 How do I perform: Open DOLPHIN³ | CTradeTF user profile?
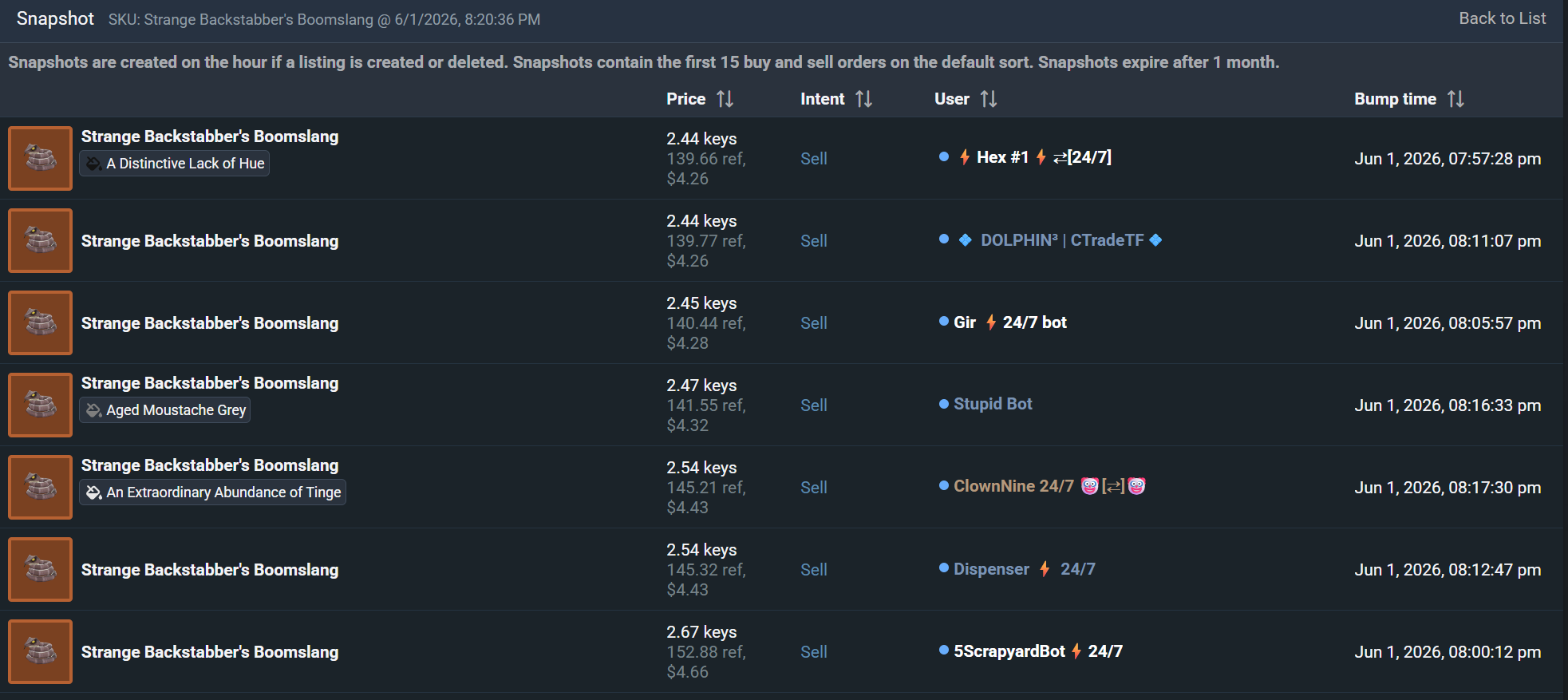(x=1060, y=240)
